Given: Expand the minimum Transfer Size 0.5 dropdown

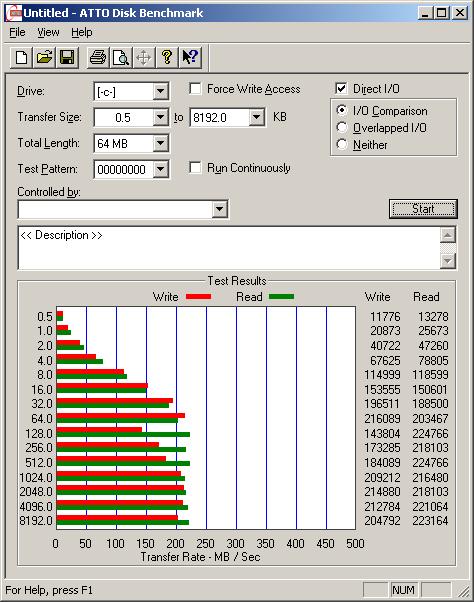Looking at the screenshot, I should click(x=160, y=117).
